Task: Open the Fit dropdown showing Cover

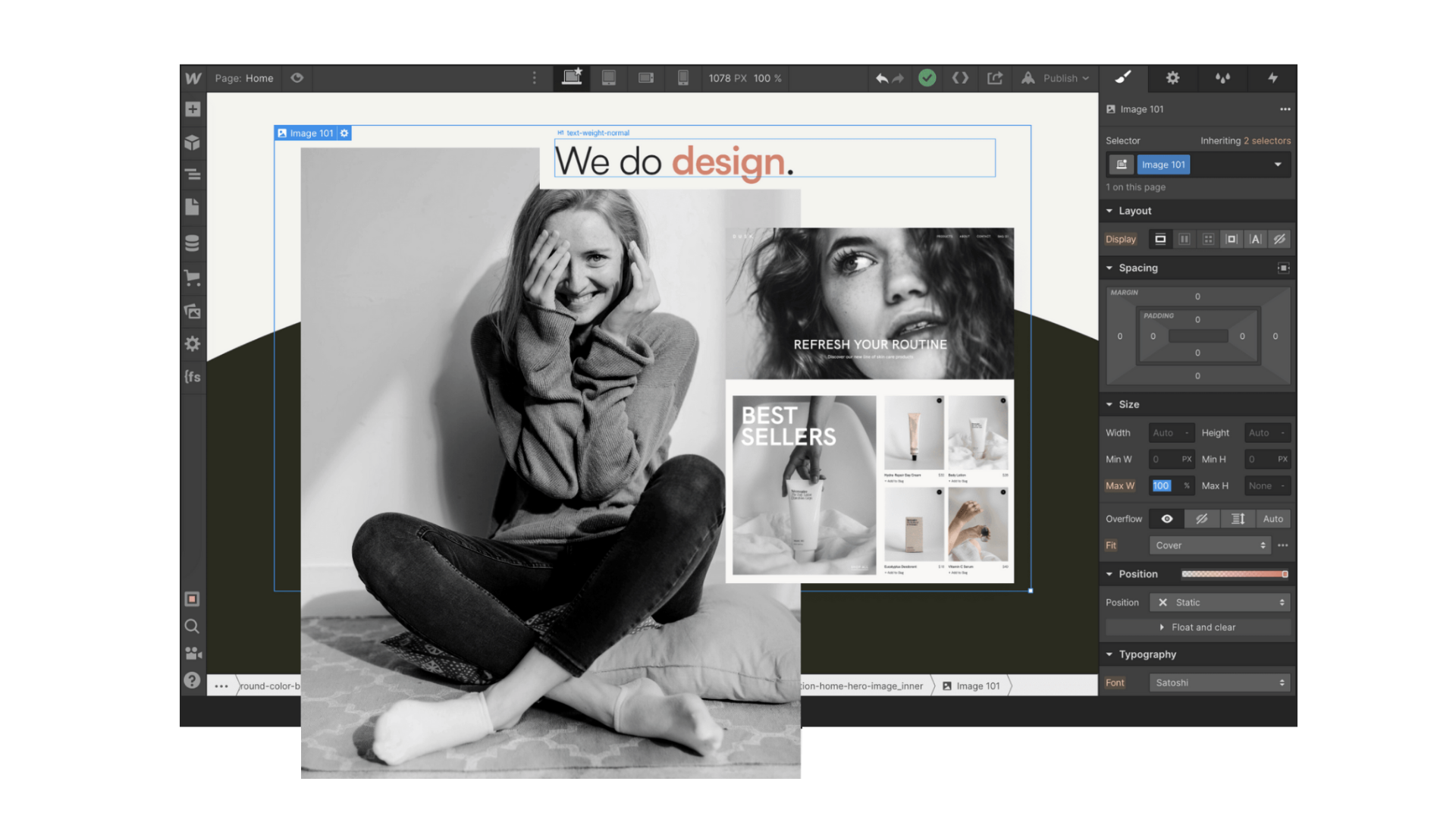Action: (1211, 545)
